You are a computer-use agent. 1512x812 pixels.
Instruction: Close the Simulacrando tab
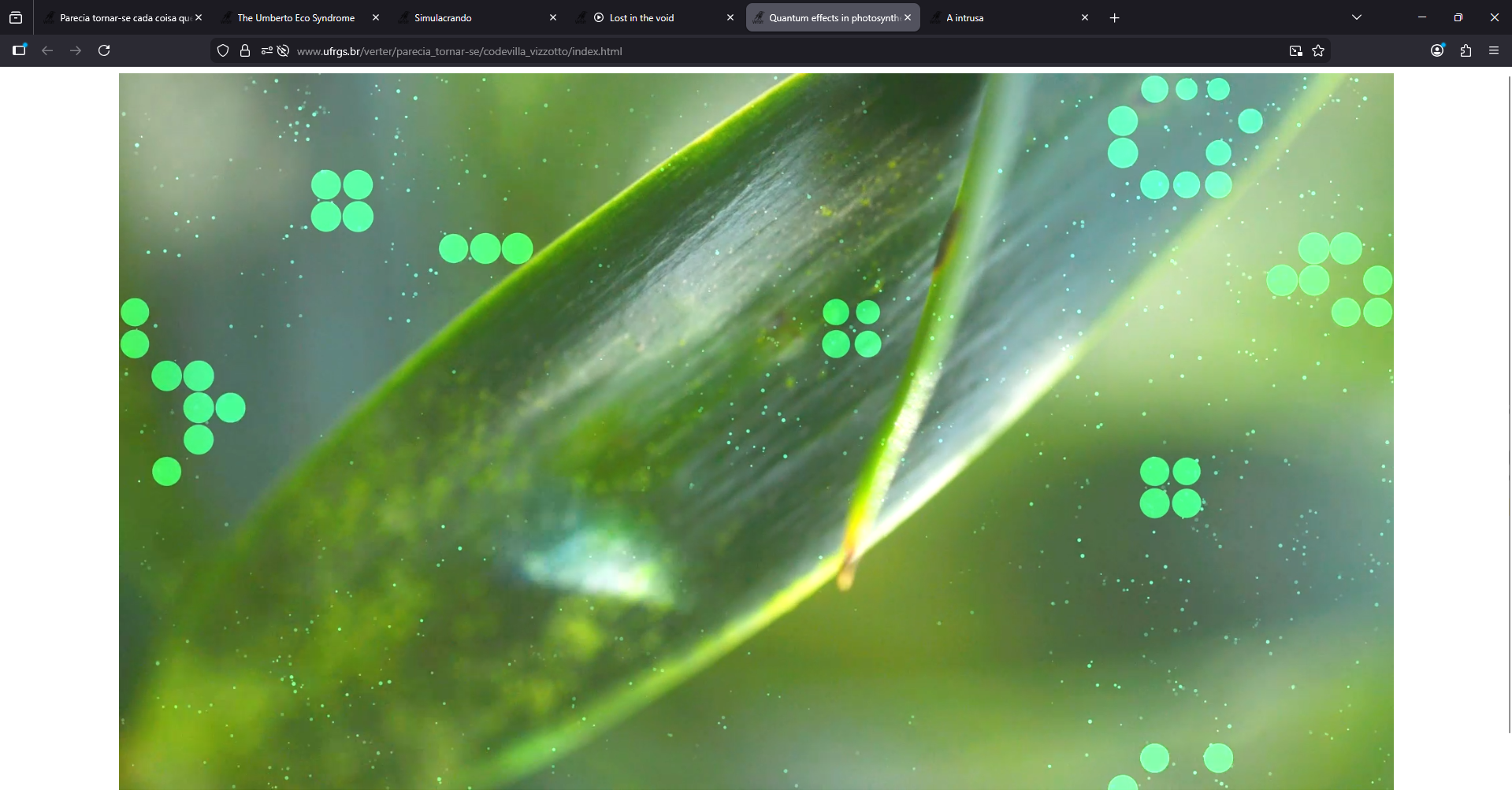pos(553,17)
